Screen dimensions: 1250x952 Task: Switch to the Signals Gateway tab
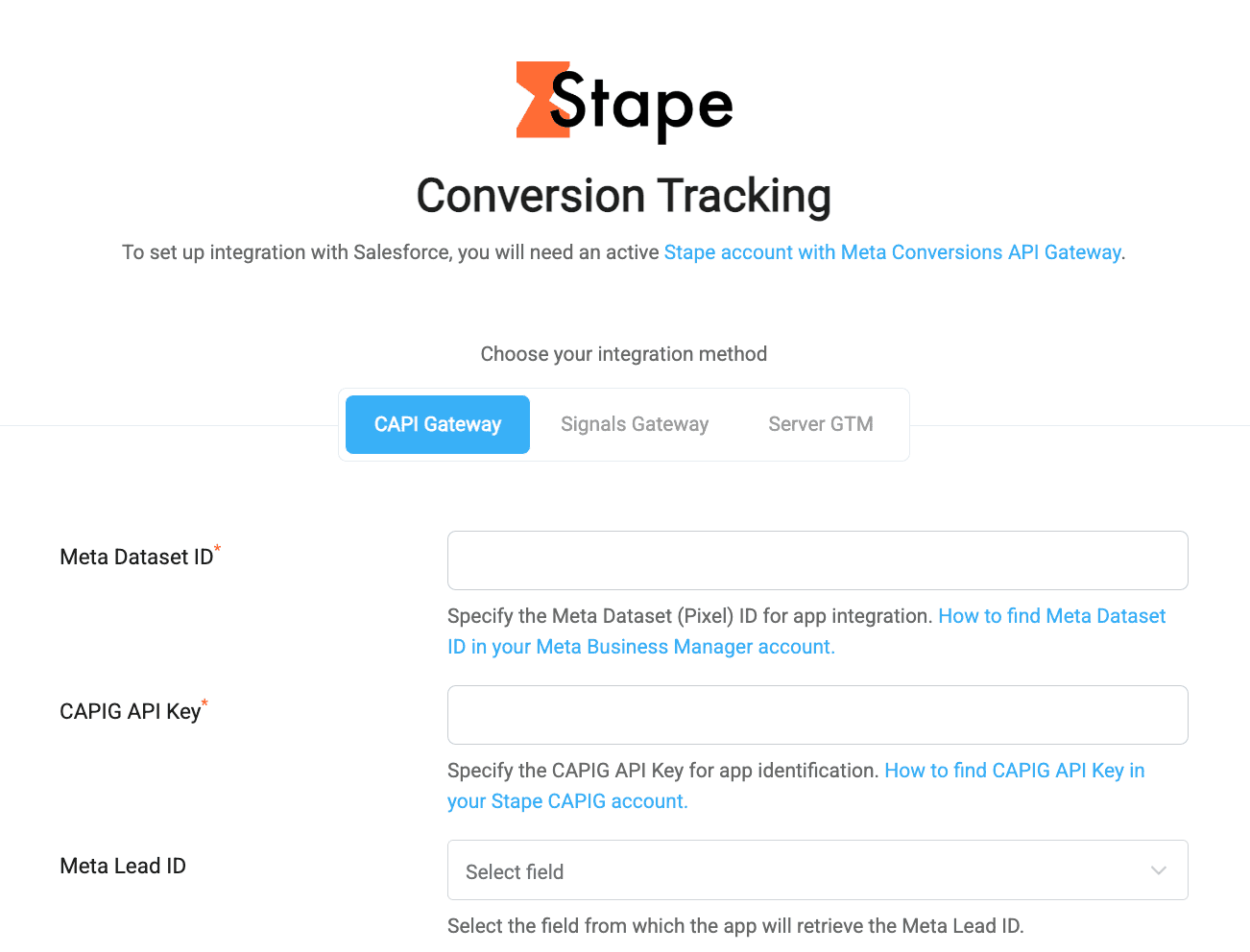coord(635,424)
